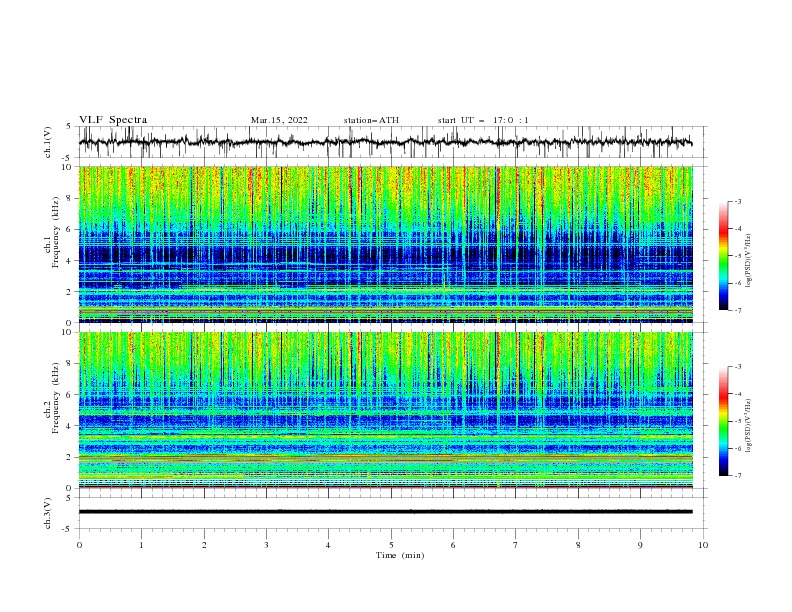This screenshot has height=612, width=792.
Task: Click the "VLF Spectra" title text
Action: [x=113, y=120]
